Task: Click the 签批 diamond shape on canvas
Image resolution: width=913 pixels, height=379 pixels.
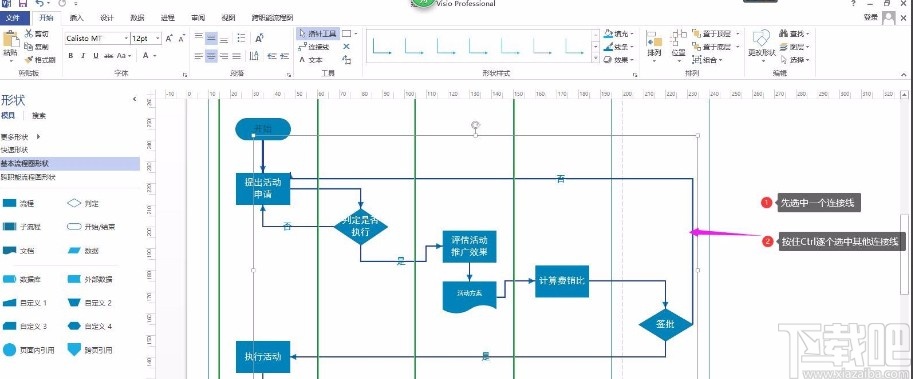Action: point(666,324)
